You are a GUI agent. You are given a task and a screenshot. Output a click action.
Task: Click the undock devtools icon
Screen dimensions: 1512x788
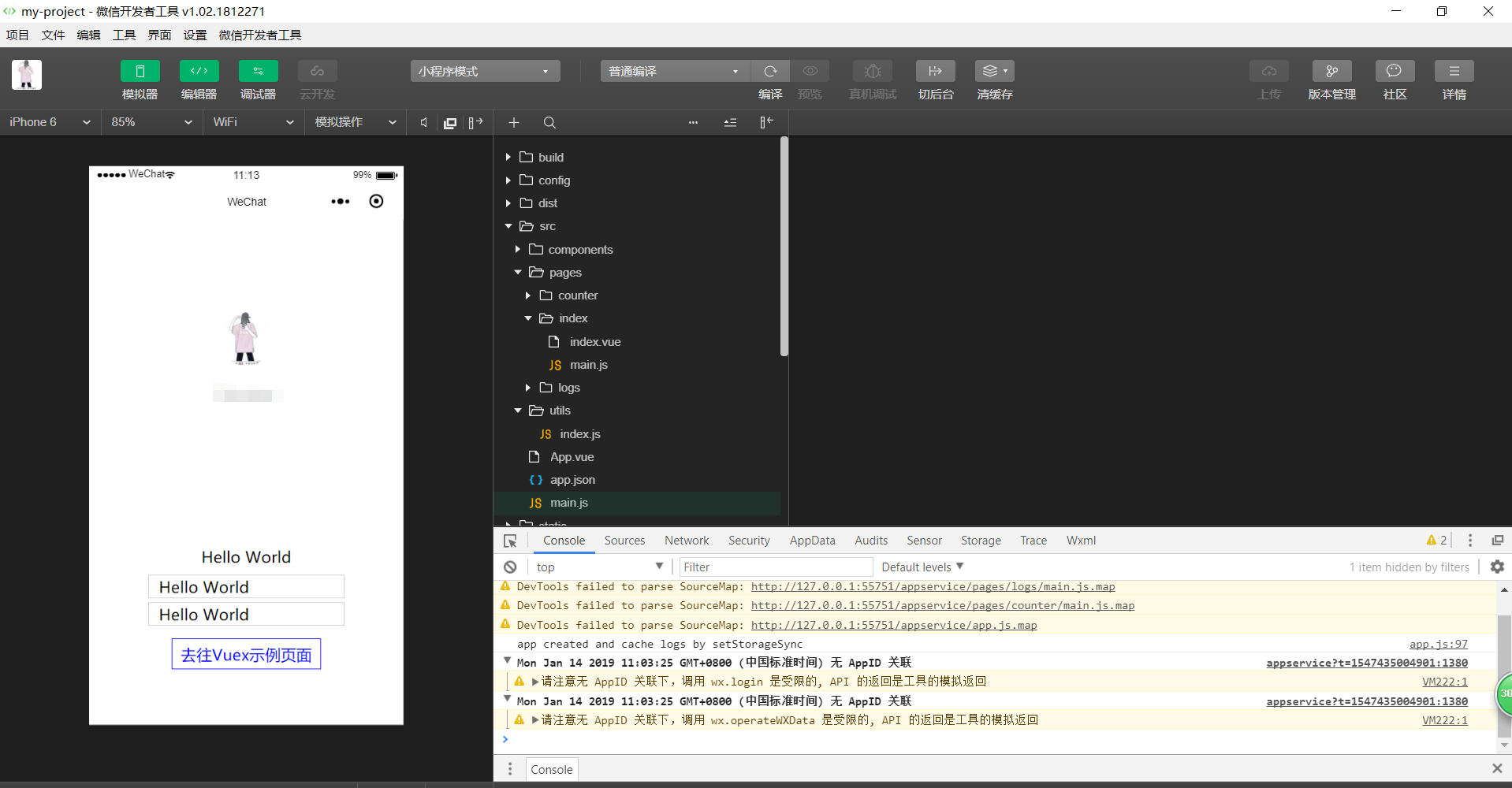1497,541
